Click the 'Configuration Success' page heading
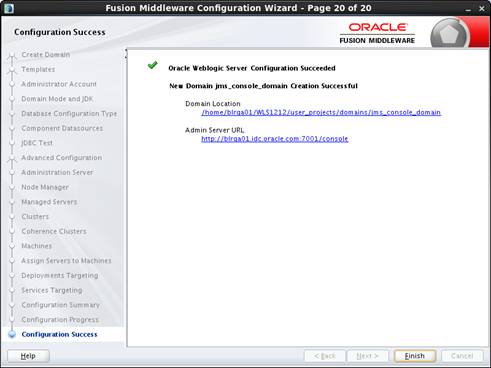Viewport: 491px width, 368px height. (x=60, y=32)
